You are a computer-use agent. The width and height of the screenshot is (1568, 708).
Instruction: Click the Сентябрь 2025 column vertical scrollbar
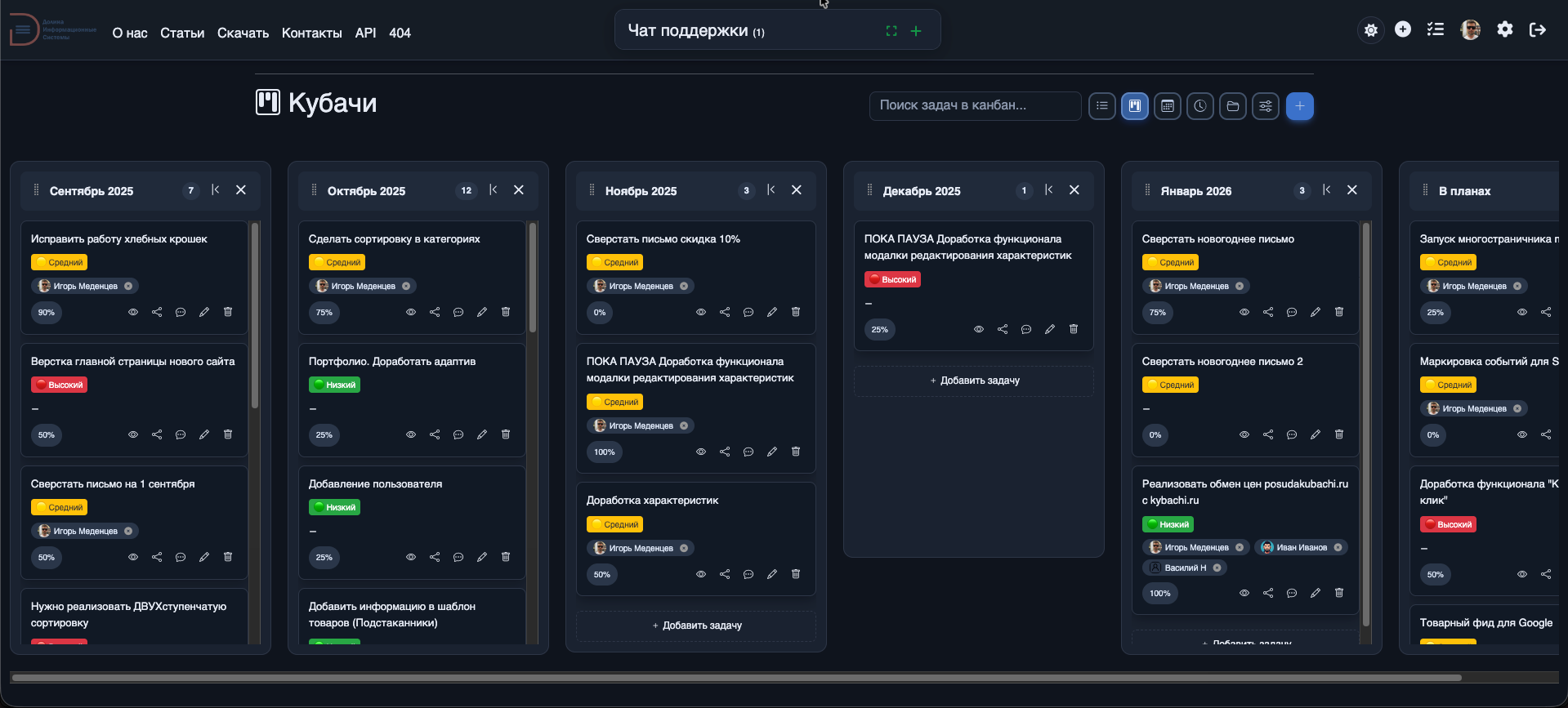255,315
